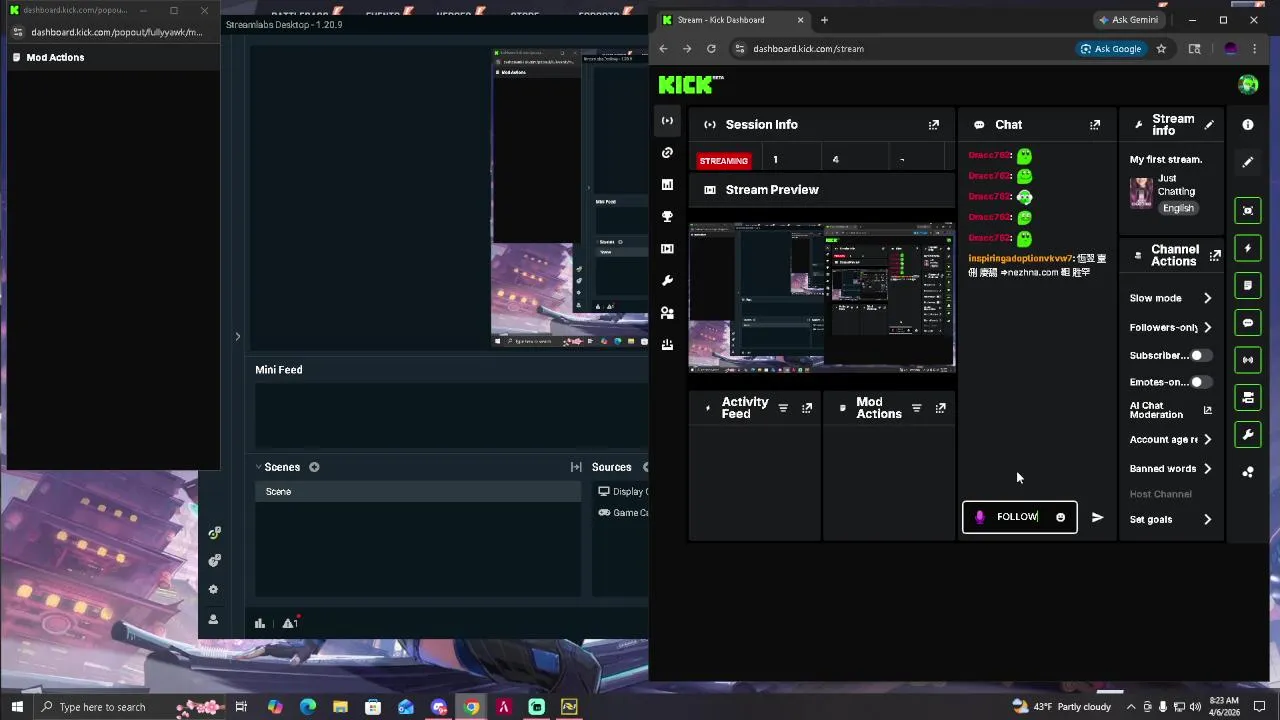Click the chat message input field
1280x720 pixels.
coord(1019,517)
